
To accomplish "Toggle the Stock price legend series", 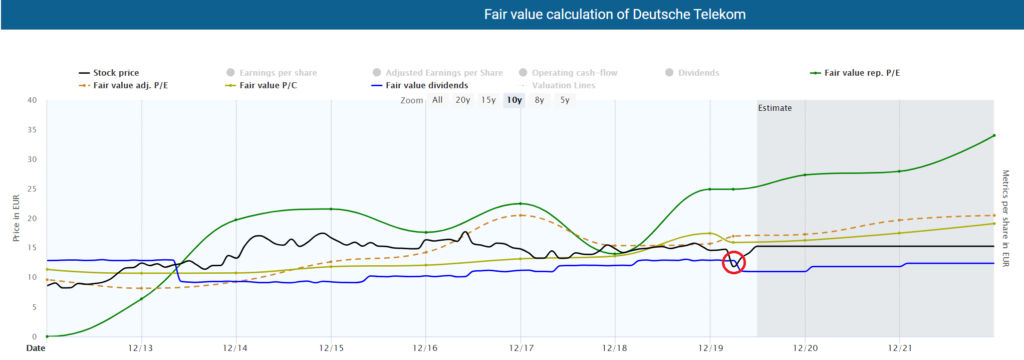I will click(x=108, y=73).
